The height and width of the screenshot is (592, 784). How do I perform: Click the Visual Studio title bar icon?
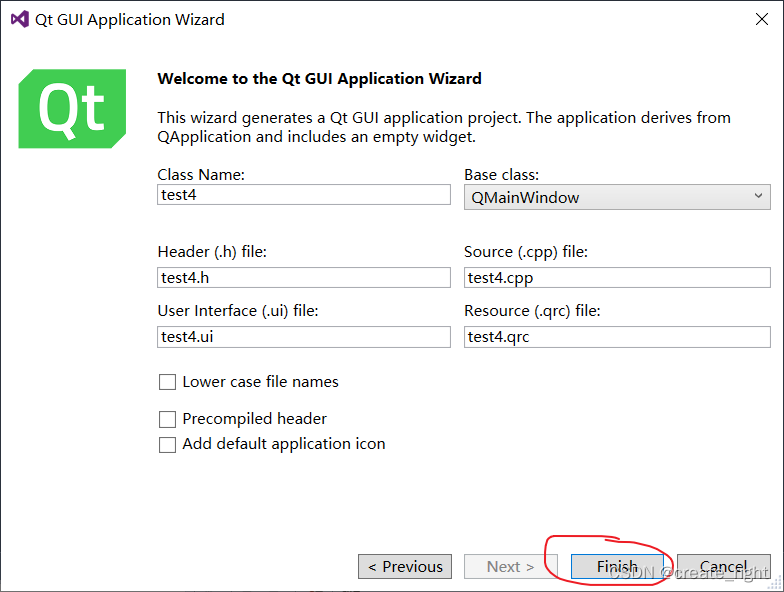[x=20, y=20]
